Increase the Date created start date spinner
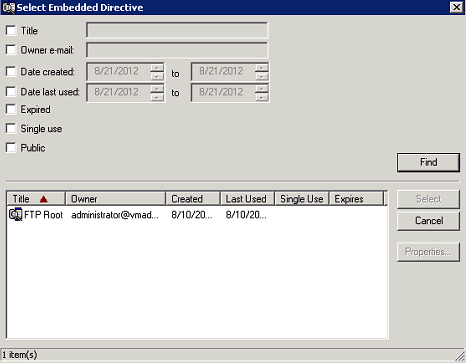Viewport: 467px width, 363px height. (157, 68)
